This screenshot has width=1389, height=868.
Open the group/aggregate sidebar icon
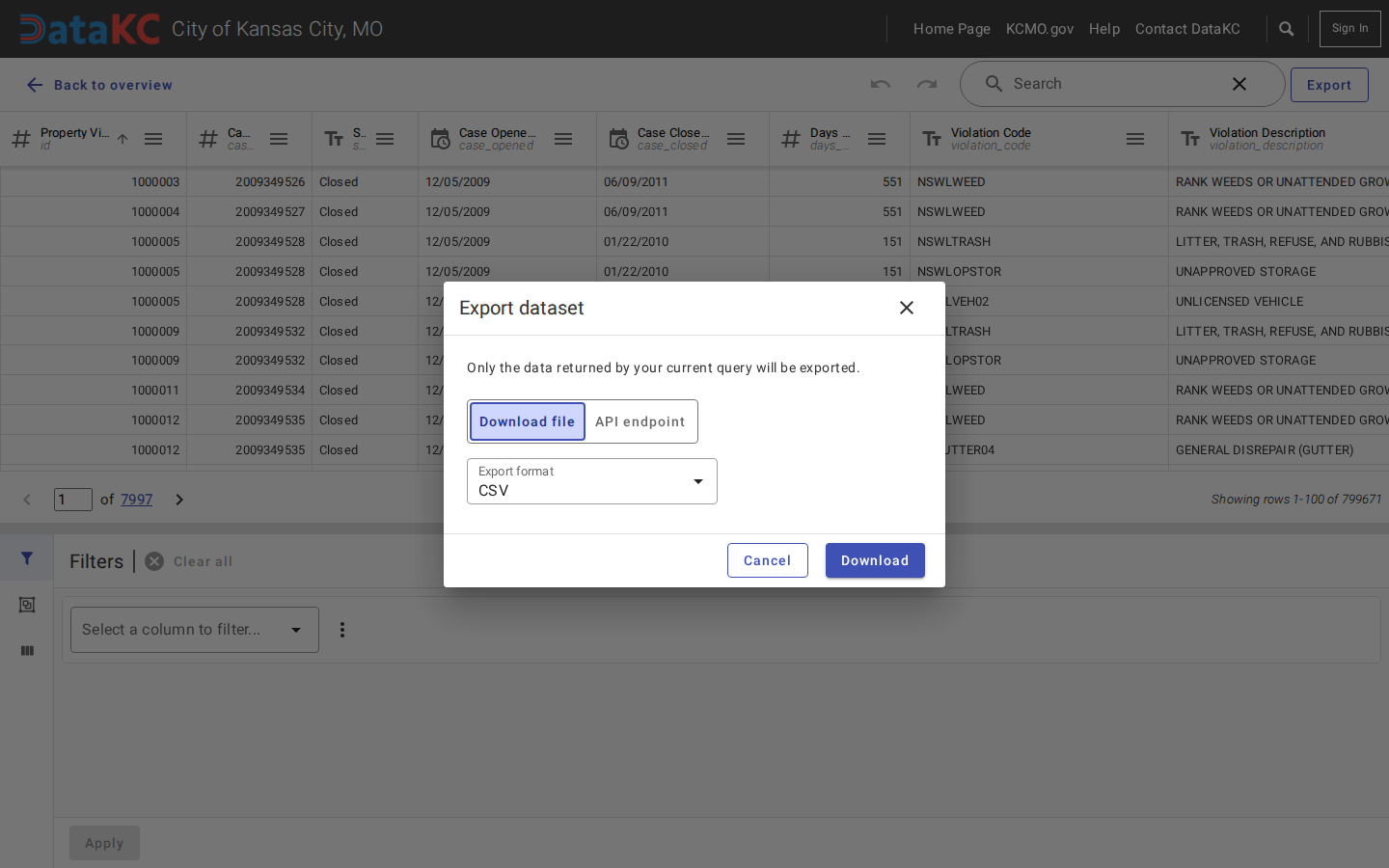click(27, 605)
